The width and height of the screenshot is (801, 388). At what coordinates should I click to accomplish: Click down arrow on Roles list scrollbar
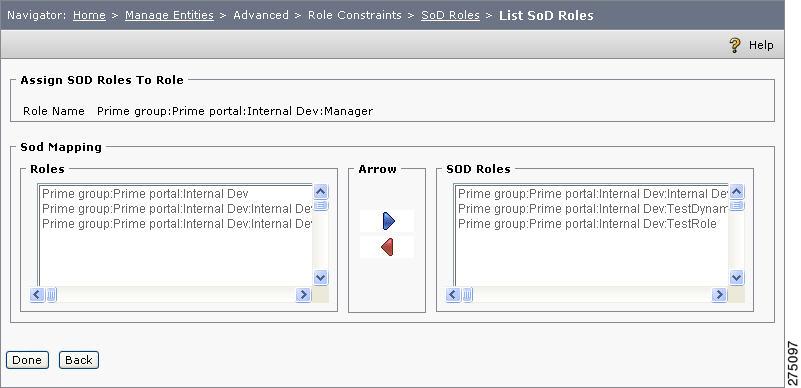(320, 278)
